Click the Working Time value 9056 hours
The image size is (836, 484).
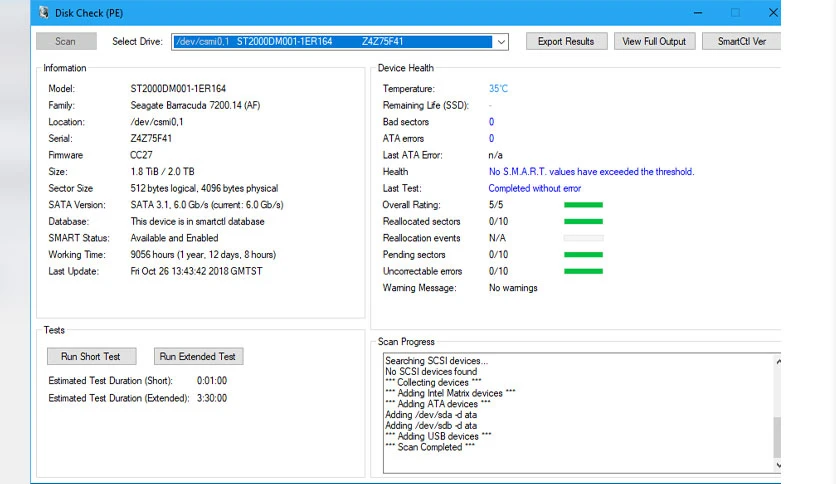[x=203, y=254]
